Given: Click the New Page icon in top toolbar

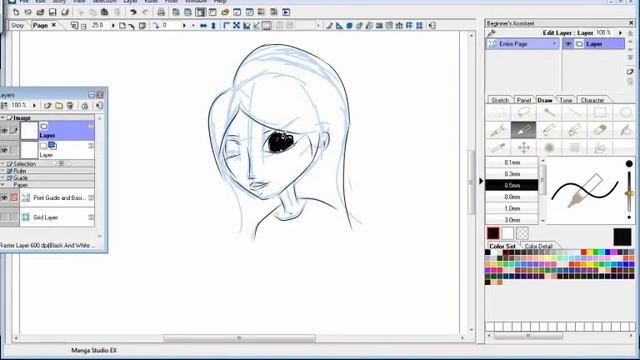Looking at the screenshot, I should point(16,12).
